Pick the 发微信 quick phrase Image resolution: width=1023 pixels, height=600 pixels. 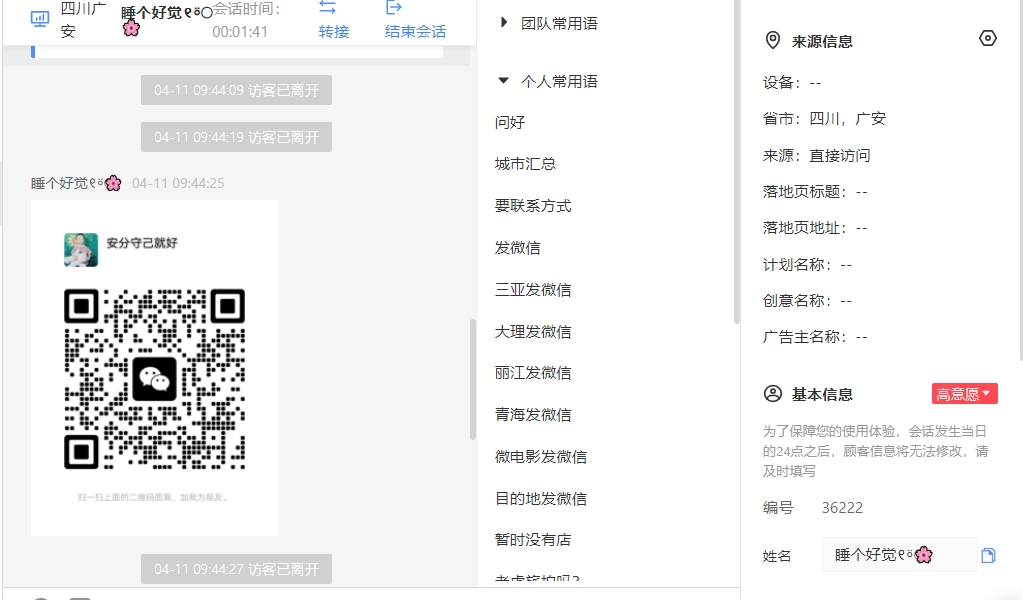coord(517,248)
